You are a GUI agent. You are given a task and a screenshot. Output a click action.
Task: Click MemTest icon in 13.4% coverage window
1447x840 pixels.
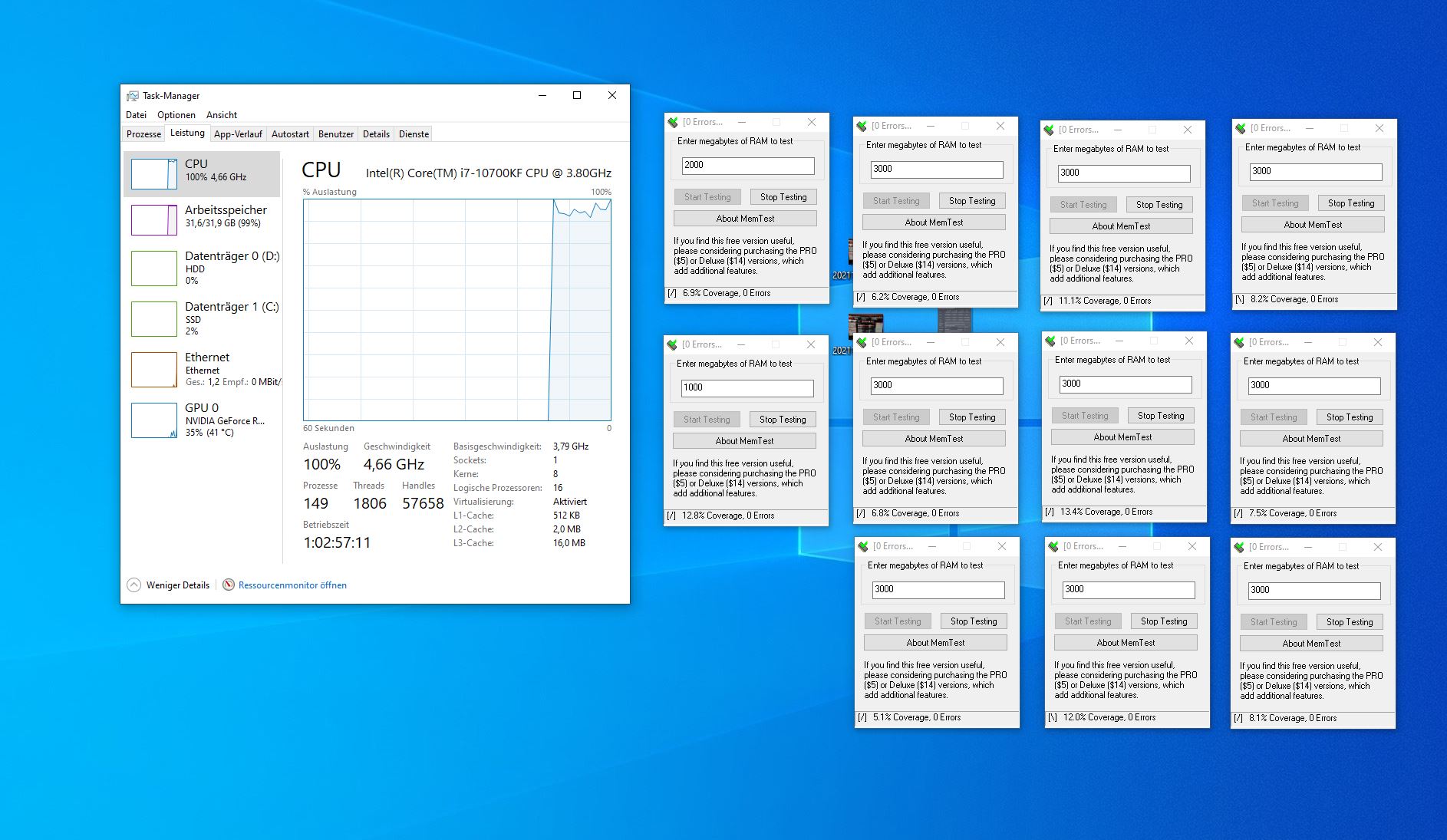pyautogui.click(x=1051, y=341)
